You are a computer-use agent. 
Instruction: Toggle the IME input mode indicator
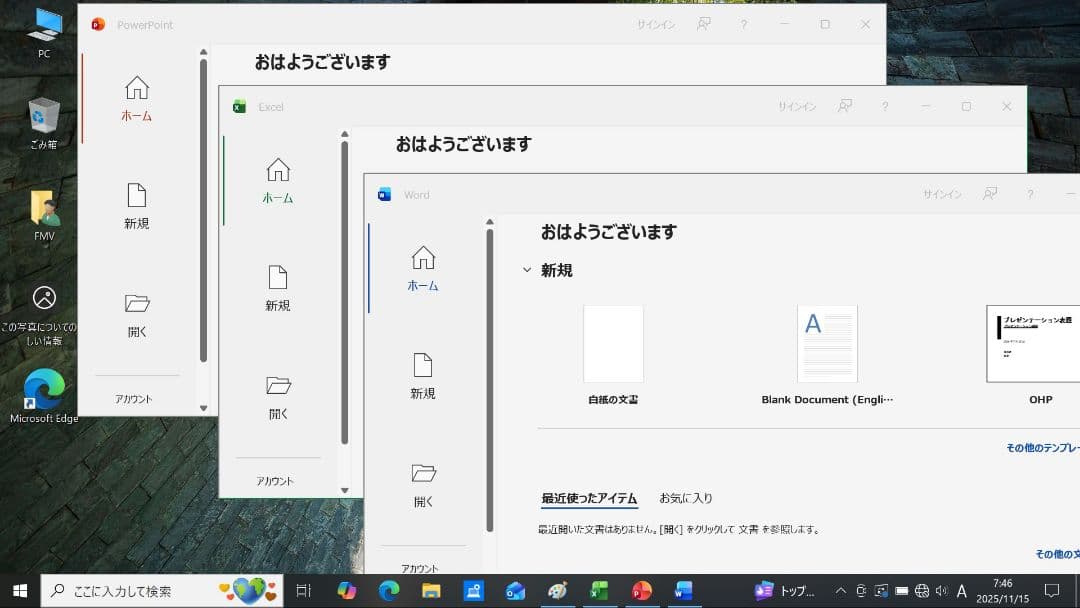pos(961,590)
